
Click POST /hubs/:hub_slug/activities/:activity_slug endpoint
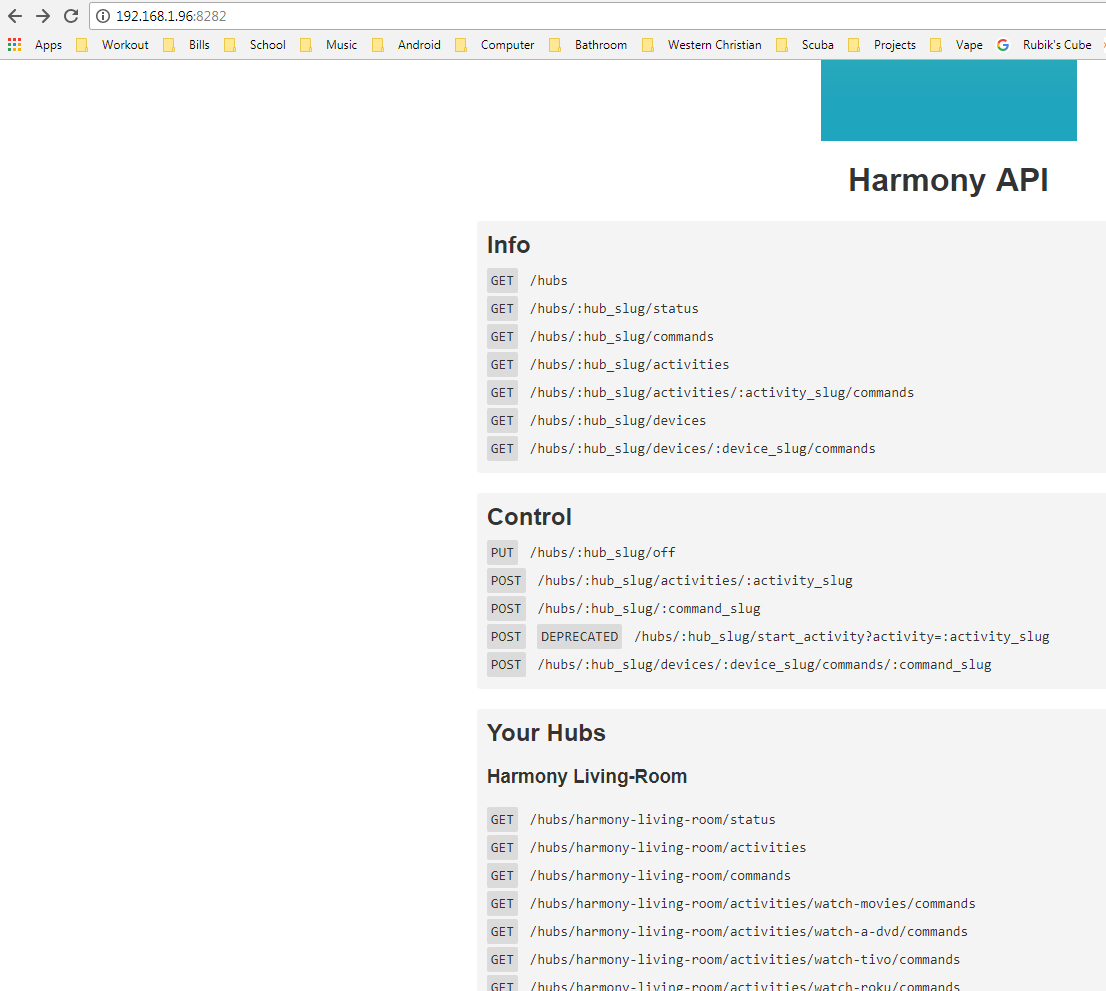click(695, 580)
